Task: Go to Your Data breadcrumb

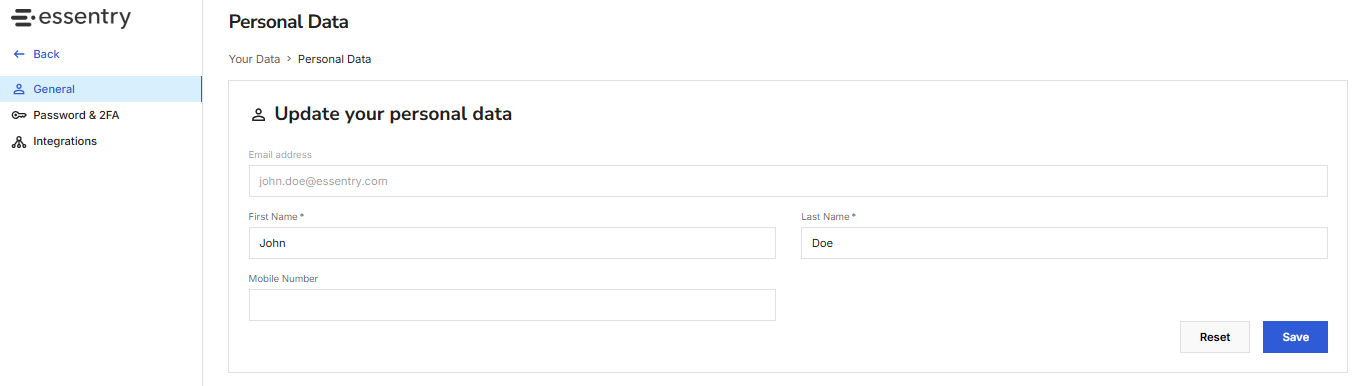Action: 254,59
